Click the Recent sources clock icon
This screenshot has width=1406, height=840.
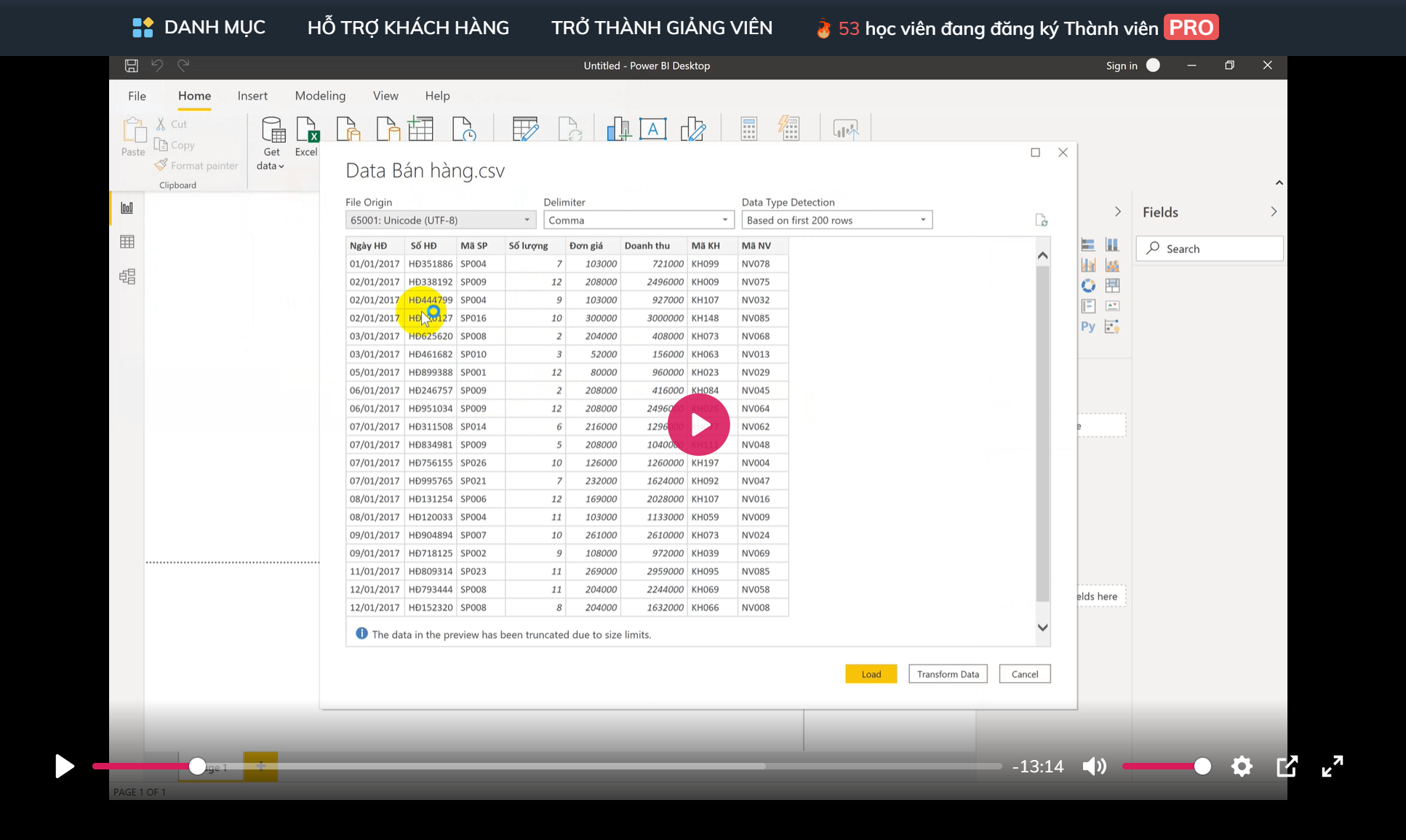point(463,129)
